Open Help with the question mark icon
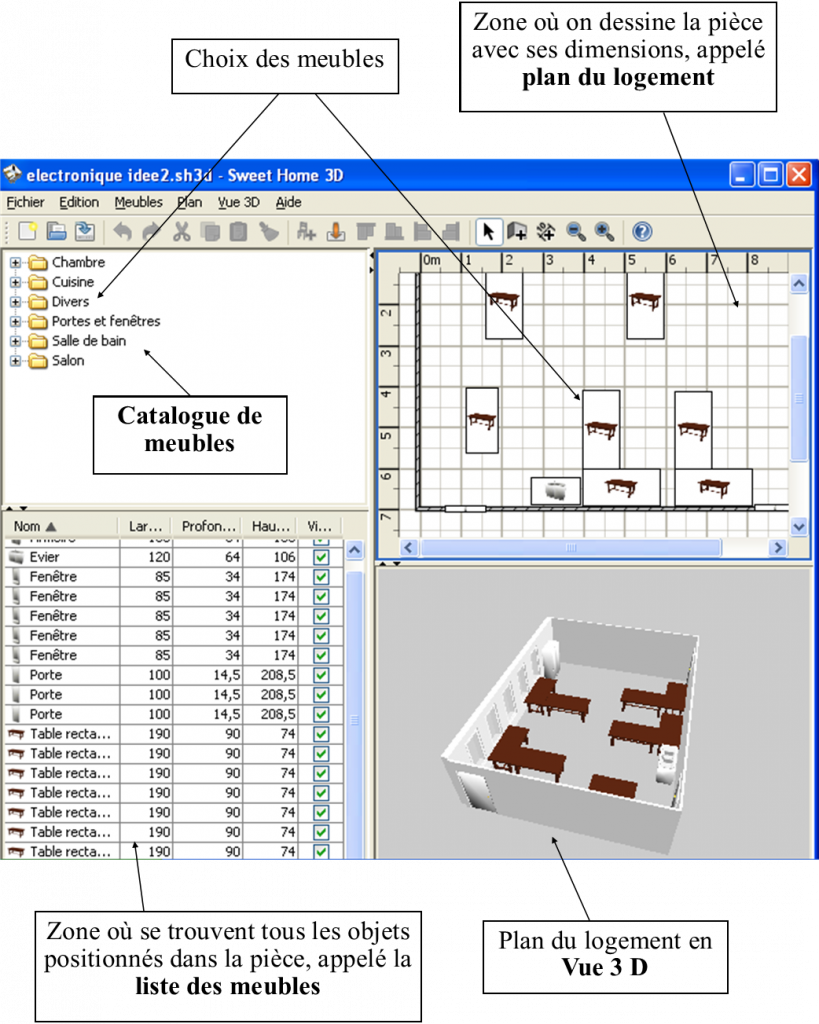Viewport: 819px width, 1024px height. click(642, 232)
